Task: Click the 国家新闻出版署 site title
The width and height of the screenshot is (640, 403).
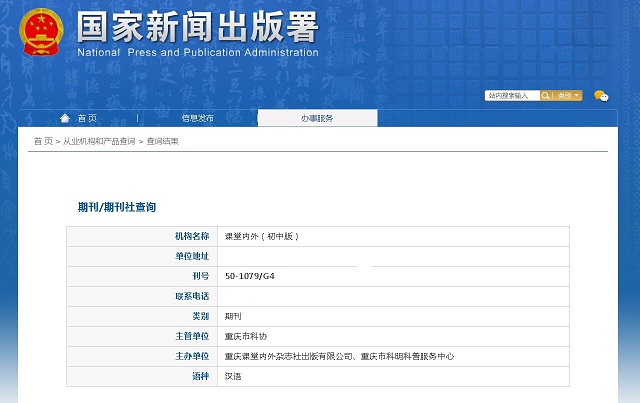Action: pyautogui.click(x=196, y=24)
